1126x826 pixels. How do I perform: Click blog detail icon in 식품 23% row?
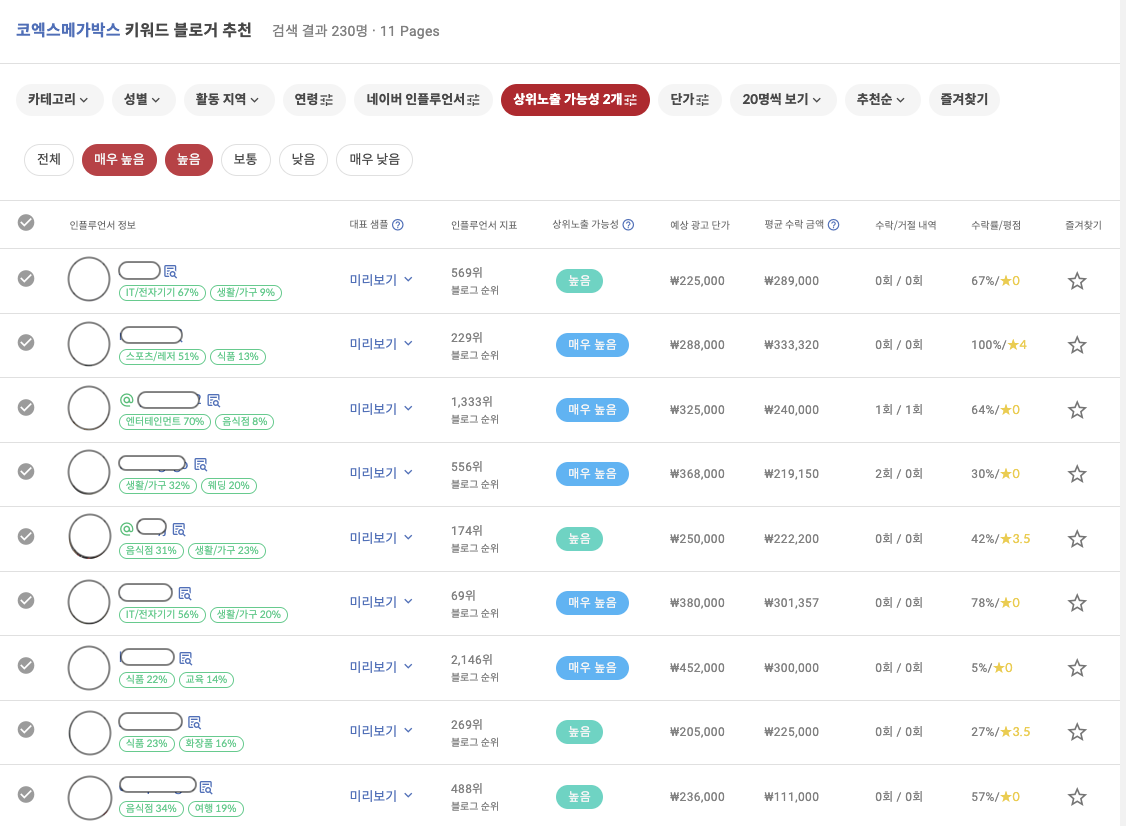[x=194, y=723]
